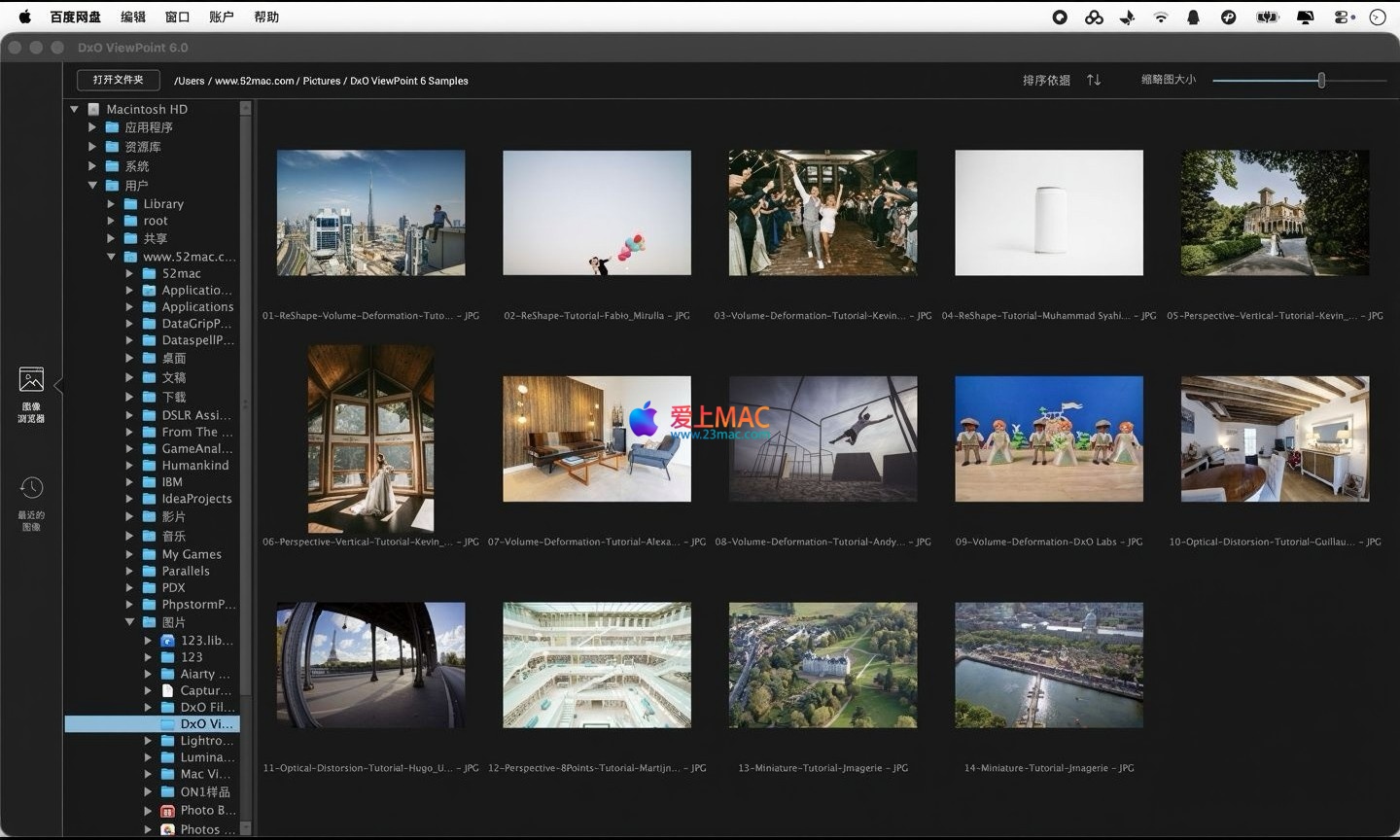Click the 打开文件夹 button

pos(118,80)
